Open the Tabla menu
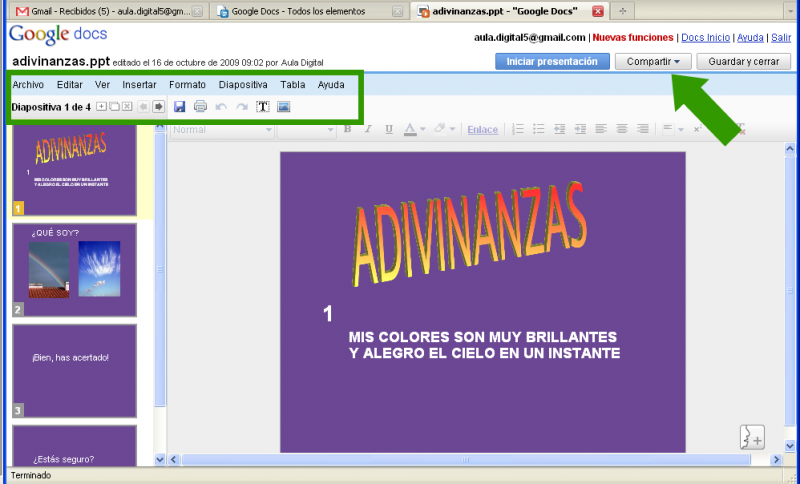The width and height of the screenshot is (800, 484). pyautogui.click(x=293, y=85)
